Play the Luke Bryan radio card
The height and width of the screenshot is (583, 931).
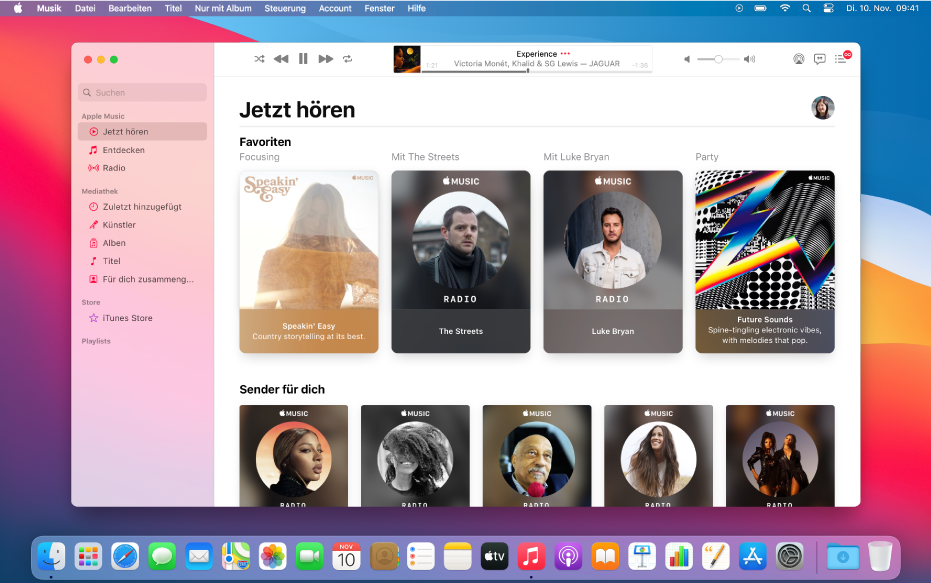tap(612, 262)
